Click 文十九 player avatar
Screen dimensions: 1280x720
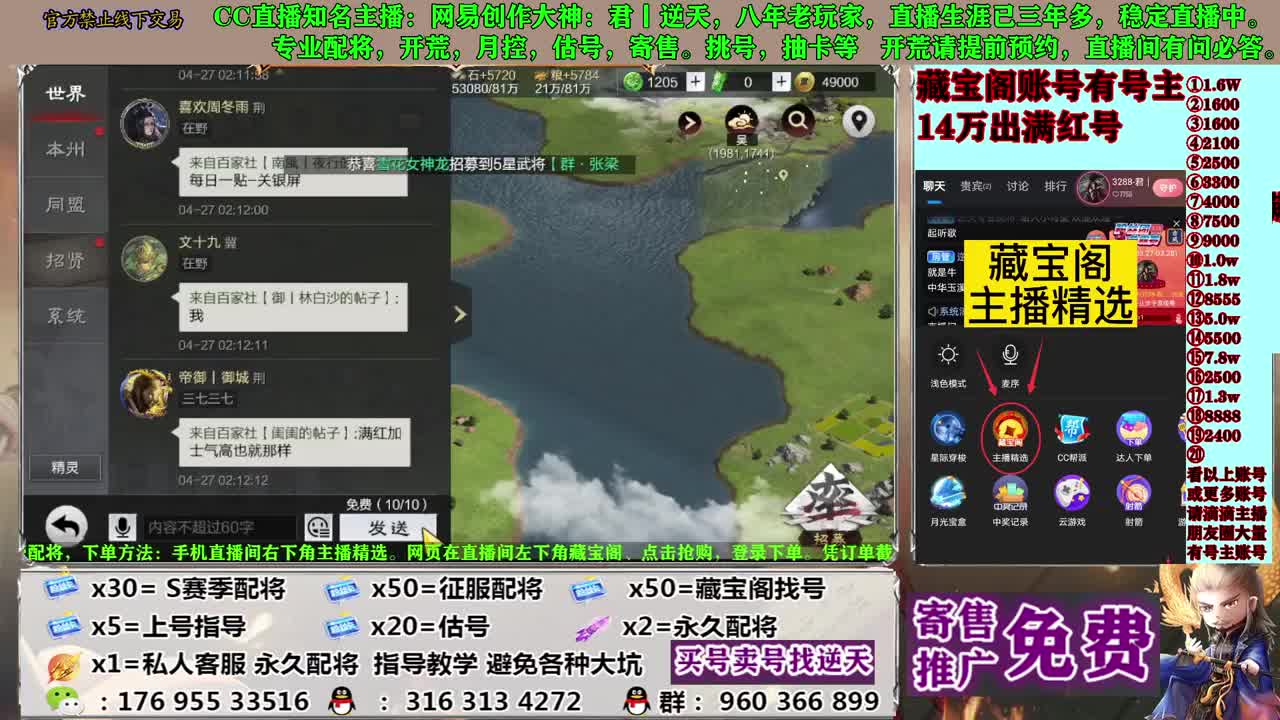point(145,259)
